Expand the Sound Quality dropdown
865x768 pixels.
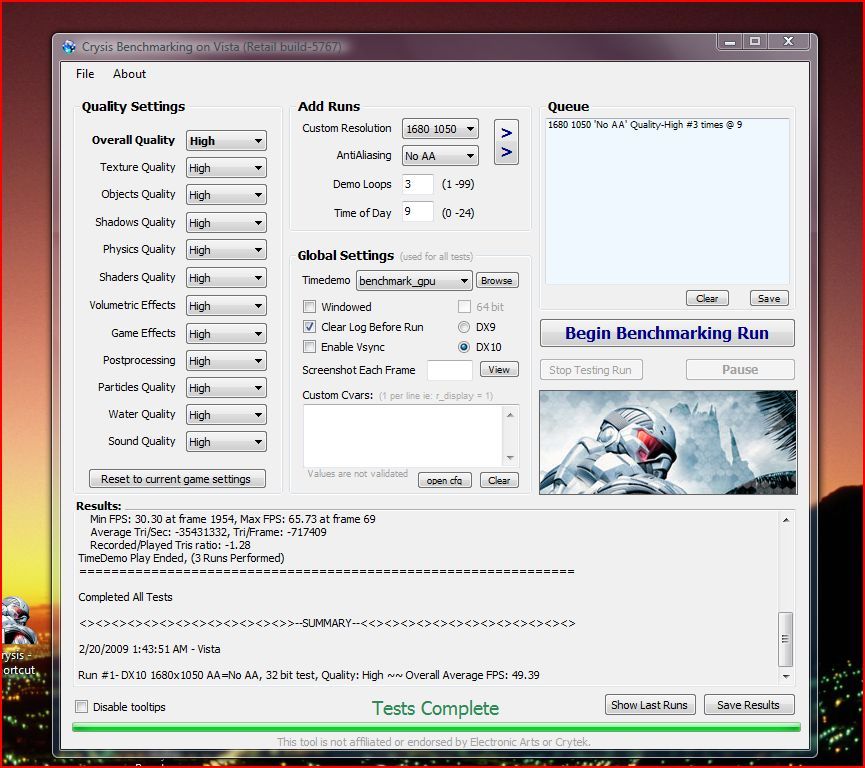(x=226, y=442)
